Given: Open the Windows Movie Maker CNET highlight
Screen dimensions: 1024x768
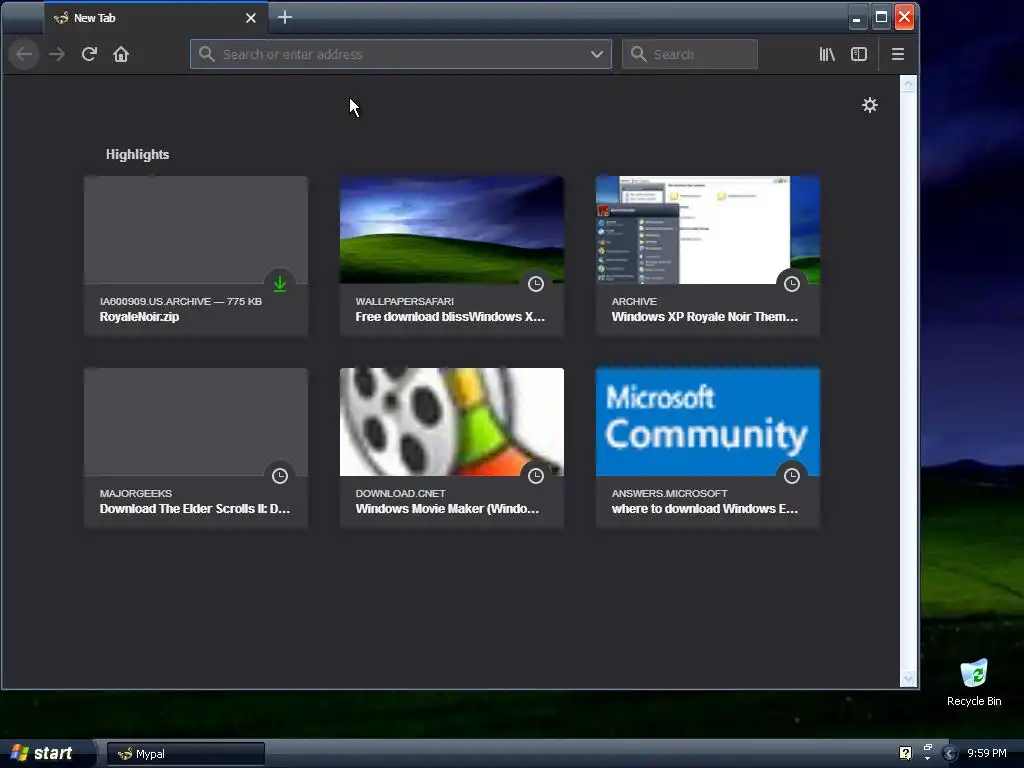Looking at the screenshot, I should pos(452,448).
